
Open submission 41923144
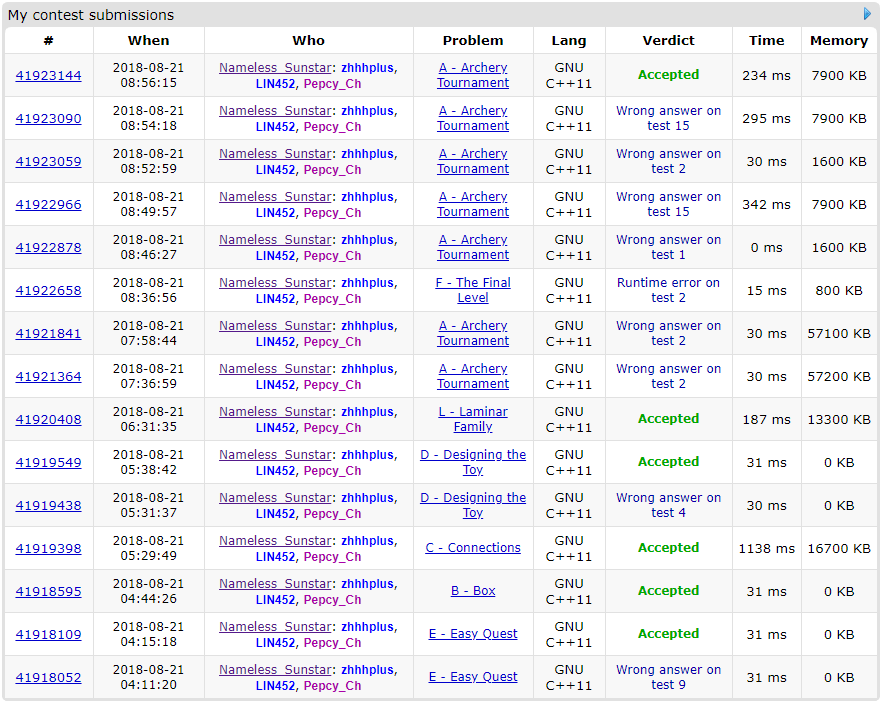tap(48, 76)
